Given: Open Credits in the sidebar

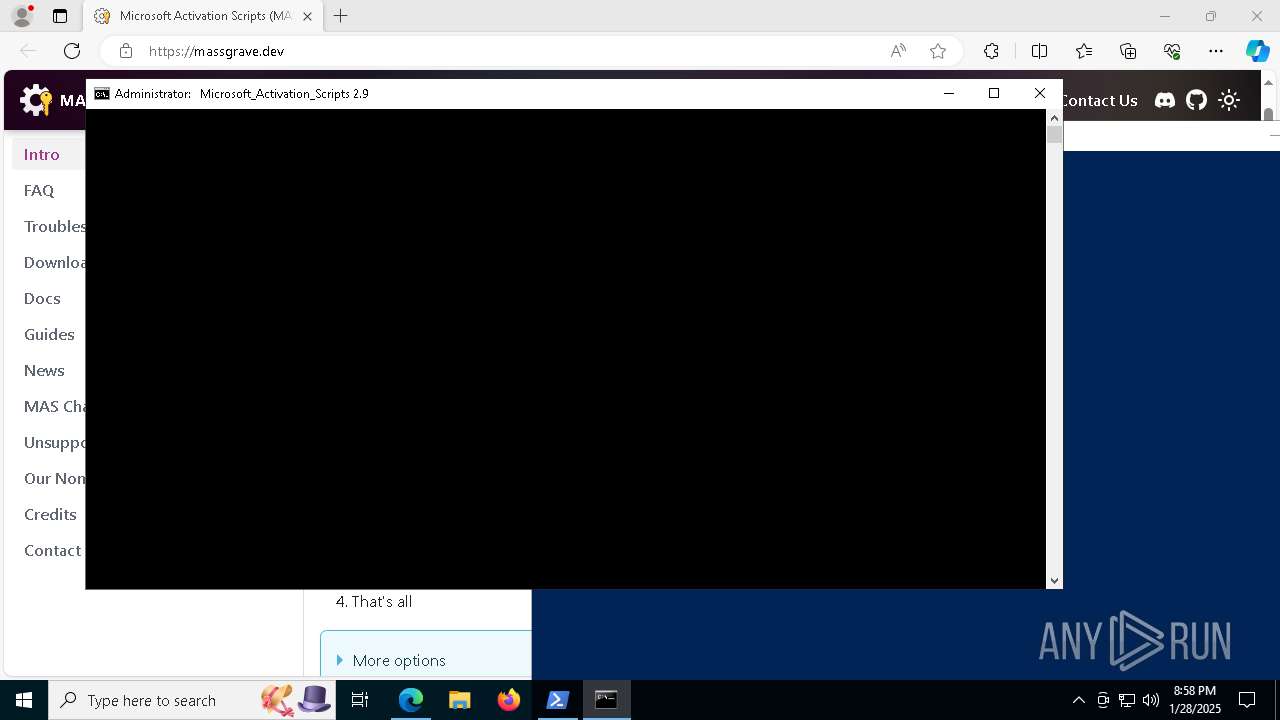Looking at the screenshot, I should pos(50,514).
